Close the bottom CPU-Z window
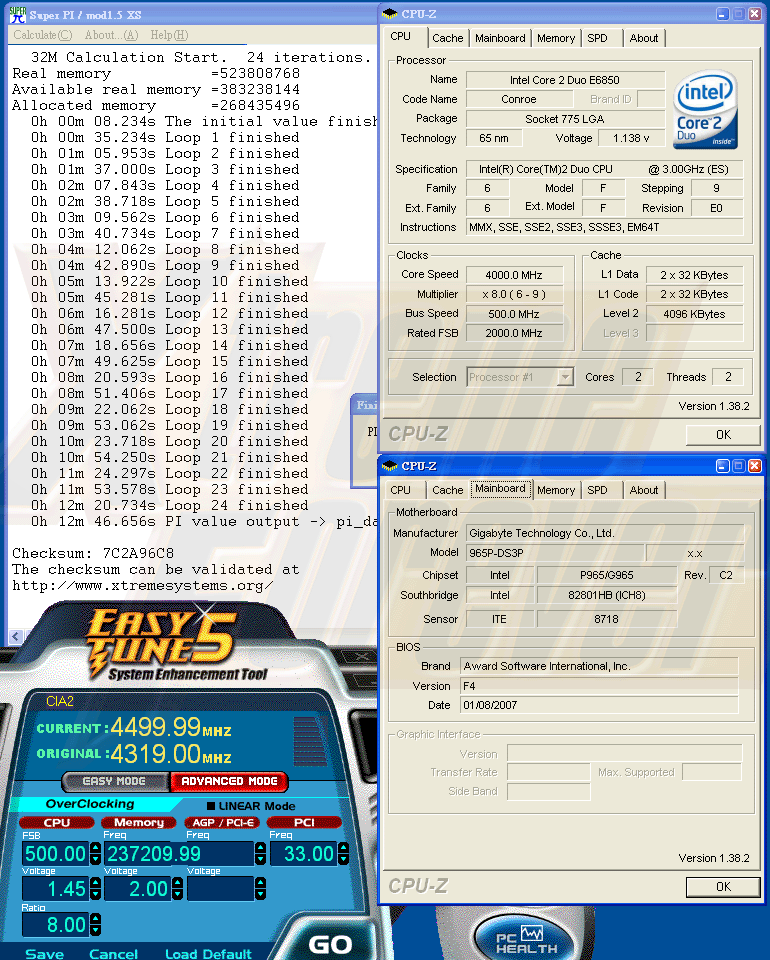This screenshot has height=960, width=770. (x=755, y=466)
